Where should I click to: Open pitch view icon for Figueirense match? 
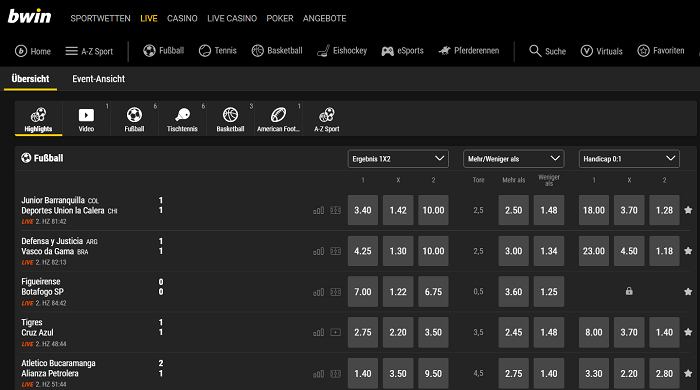click(335, 292)
